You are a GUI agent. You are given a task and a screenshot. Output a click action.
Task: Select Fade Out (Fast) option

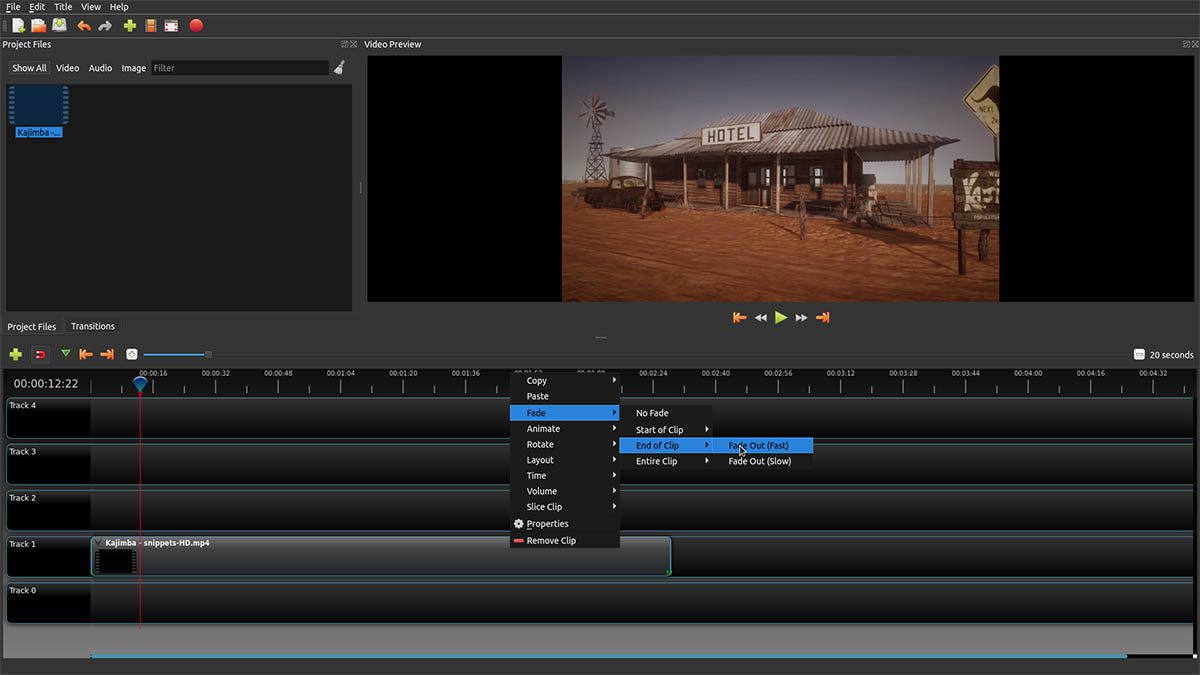[x=762, y=445]
